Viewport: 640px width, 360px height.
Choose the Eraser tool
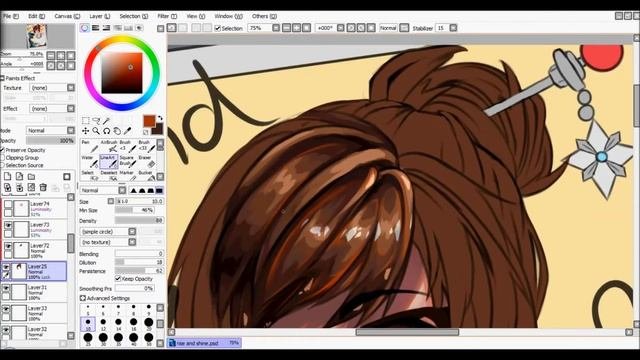pyautogui.click(x=147, y=162)
